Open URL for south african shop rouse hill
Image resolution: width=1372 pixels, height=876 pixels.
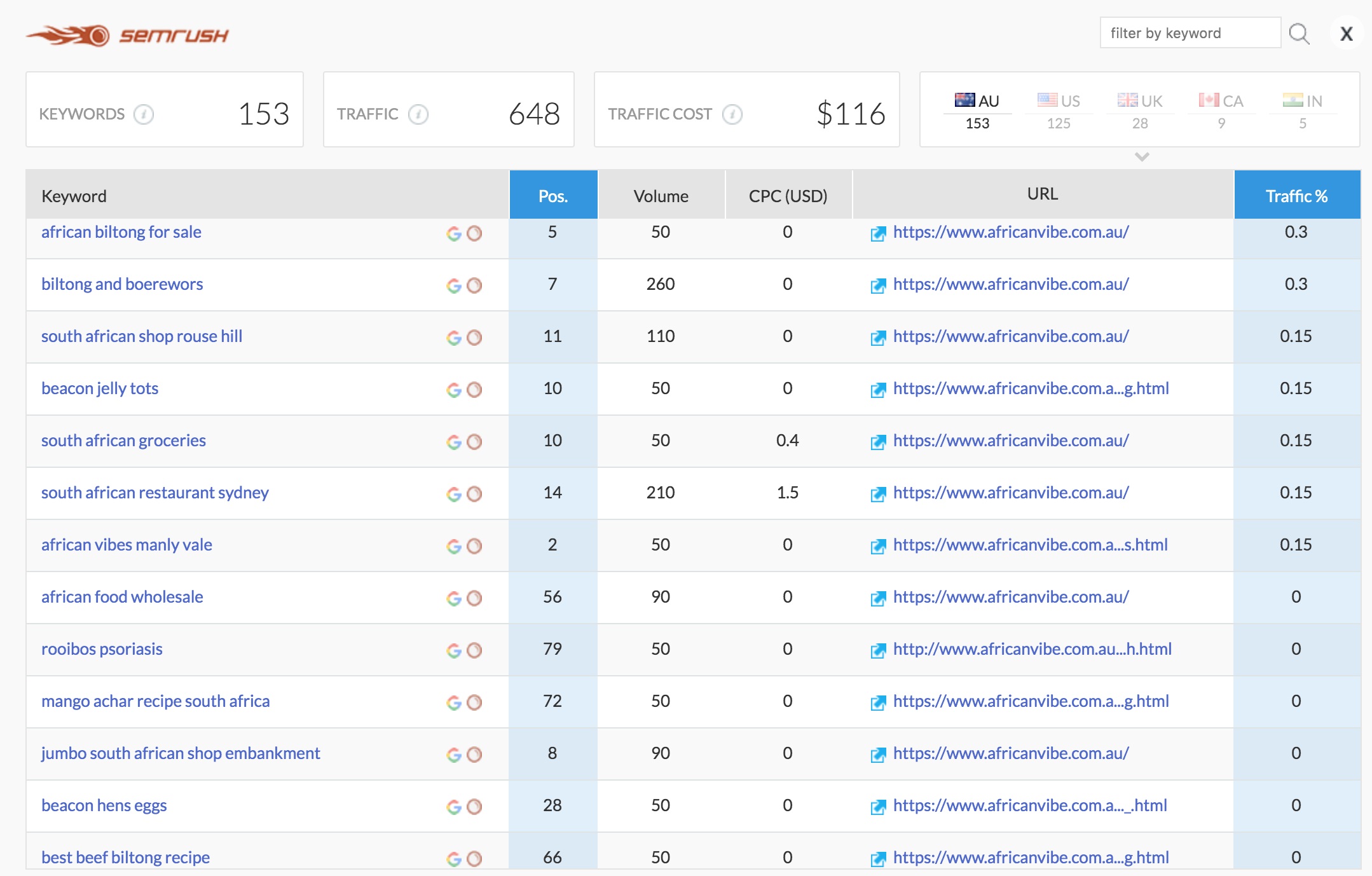pos(1011,336)
